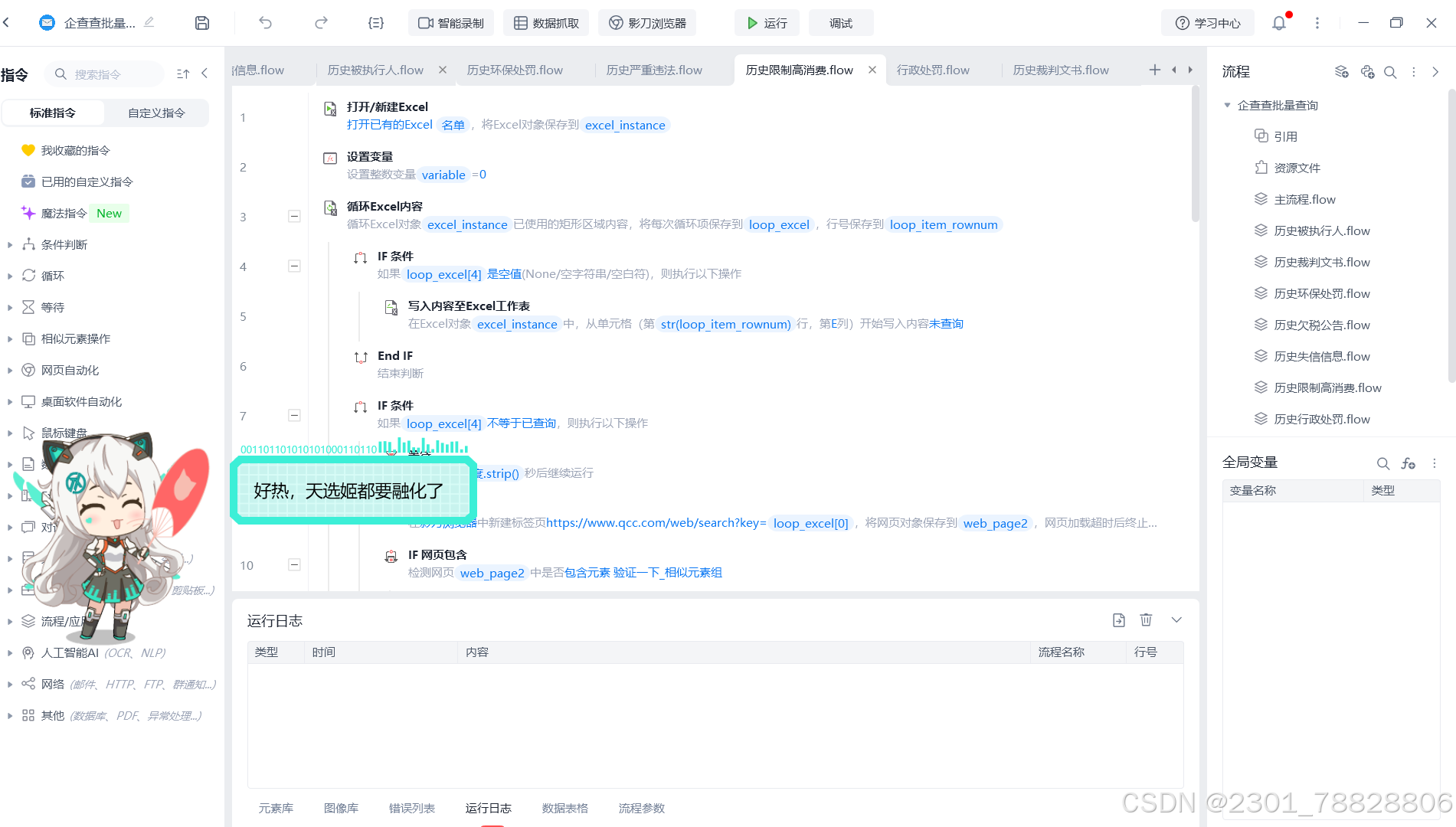Open the three-dot more menu in title bar
This screenshot has height=827, width=1456.
(1317, 23)
